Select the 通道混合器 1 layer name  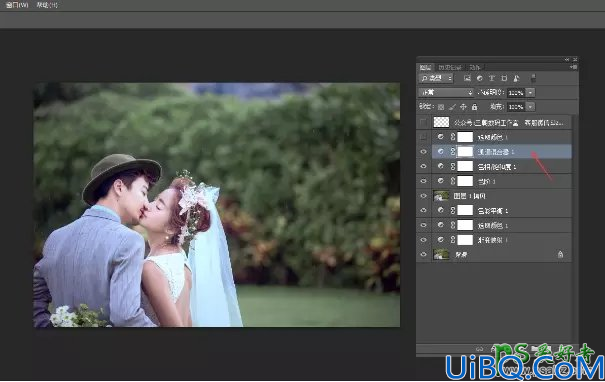click(496, 152)
